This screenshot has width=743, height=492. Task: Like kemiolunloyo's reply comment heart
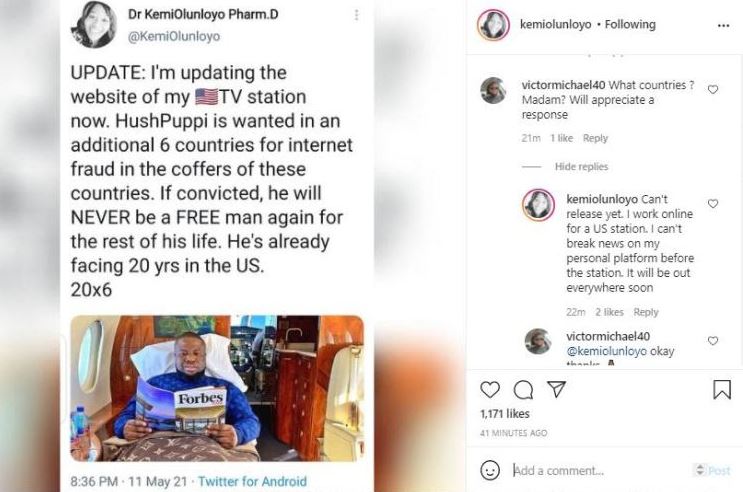pos(713,203)
